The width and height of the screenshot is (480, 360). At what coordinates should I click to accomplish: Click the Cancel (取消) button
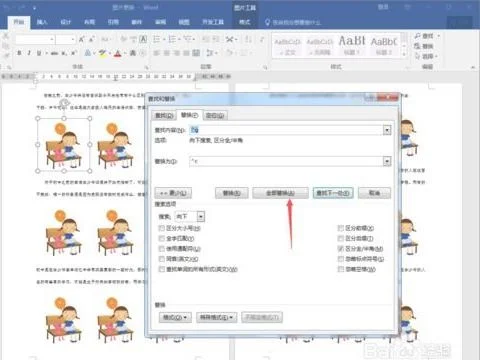coord(374,193)
